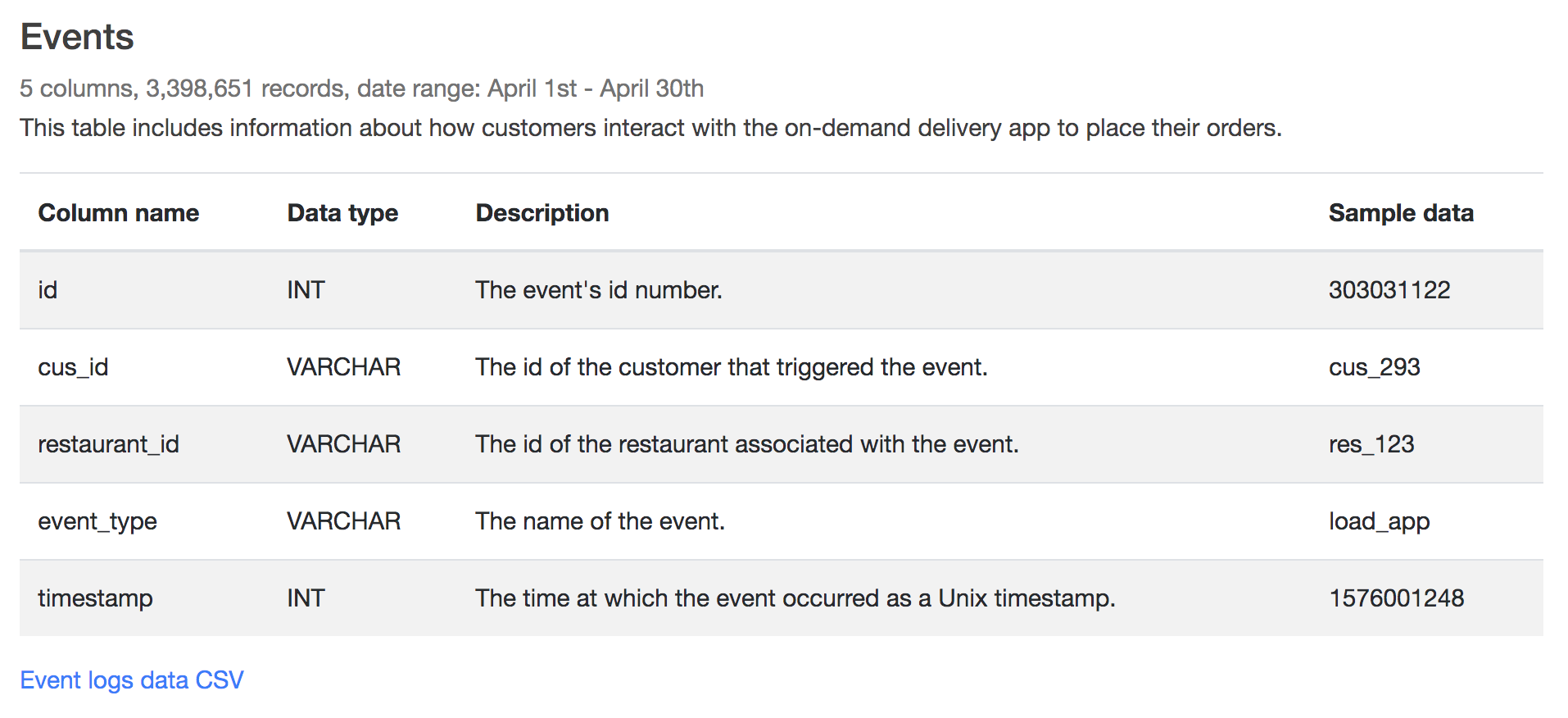Select sample value 1576001248
The width and height of the screenshot is (1568, 718).
pos(1397,598)
